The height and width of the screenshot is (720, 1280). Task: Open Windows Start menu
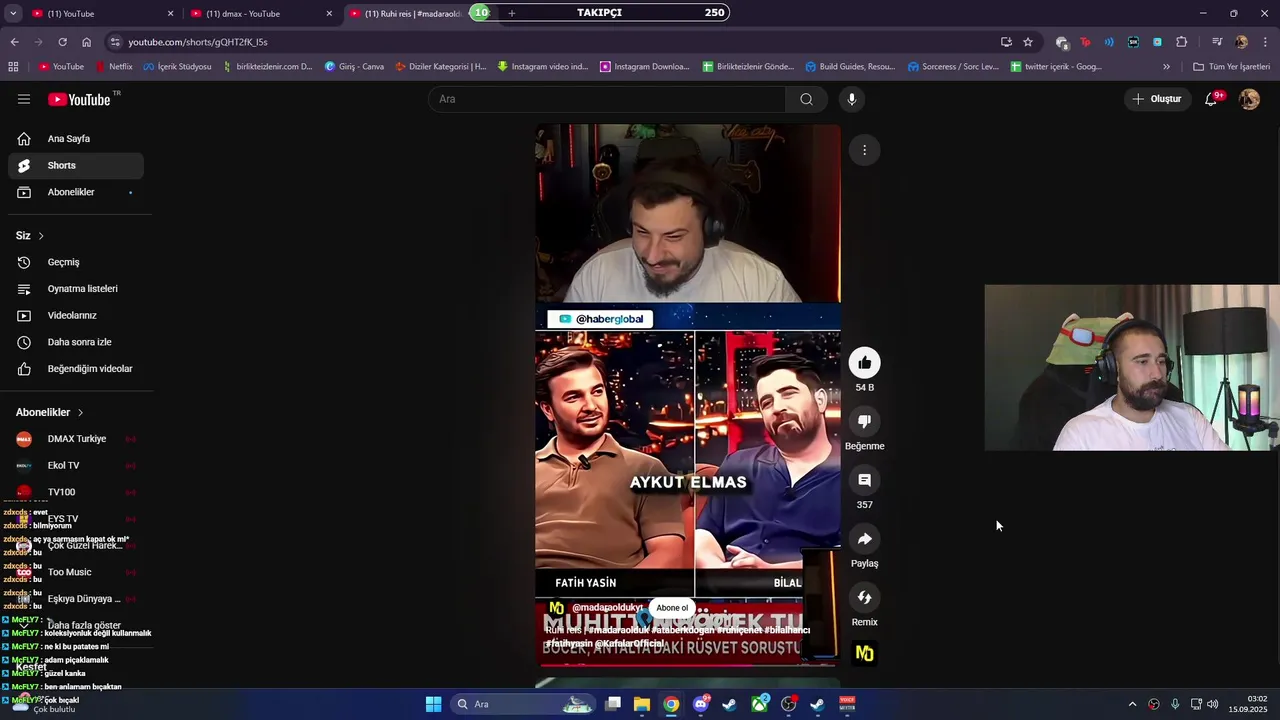[x=433, y=704]
